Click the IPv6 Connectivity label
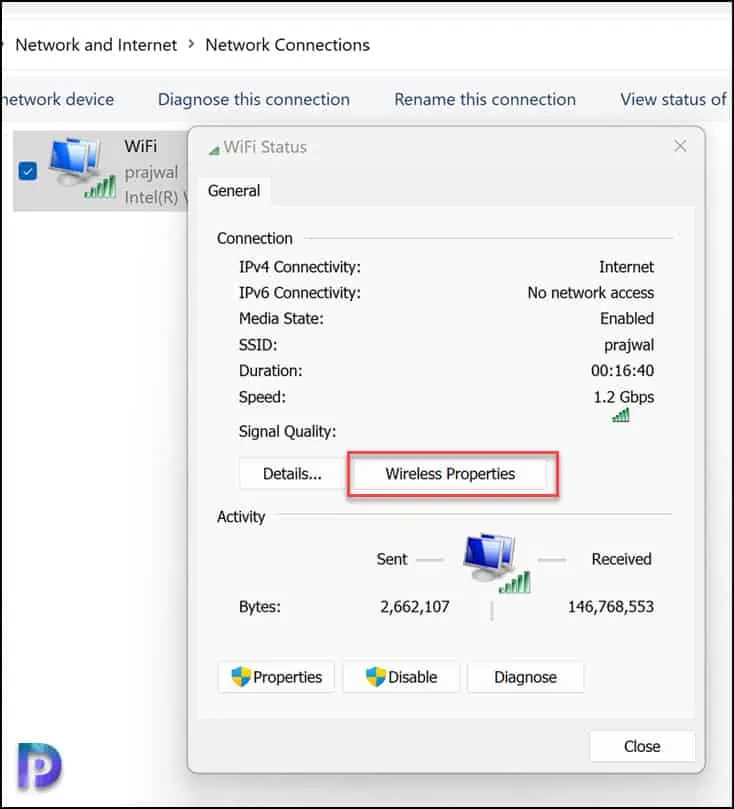 click(300, 293)
